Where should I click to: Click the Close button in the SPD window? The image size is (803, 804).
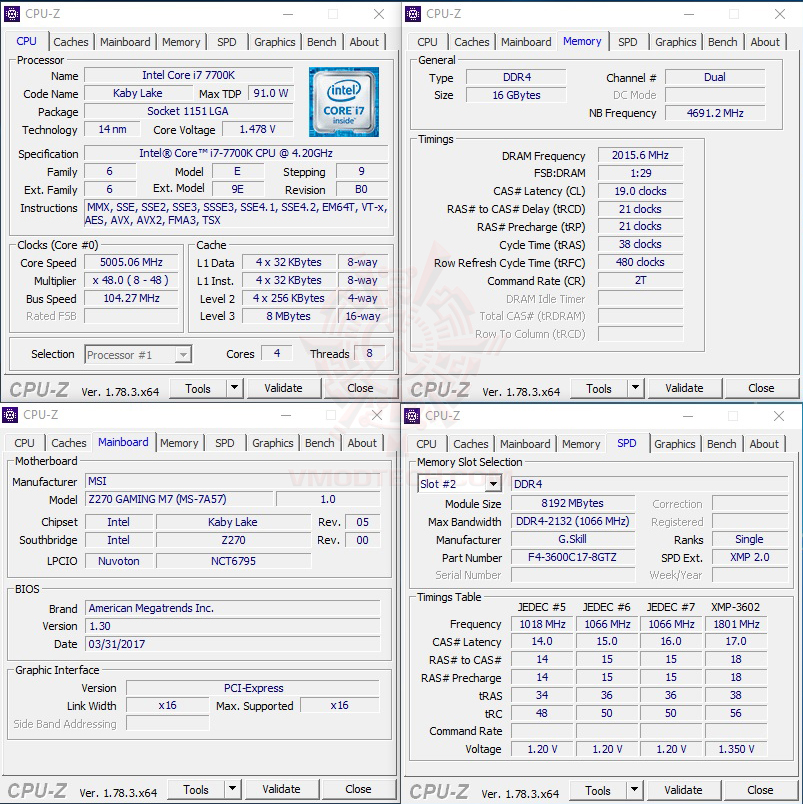point(760,789)
